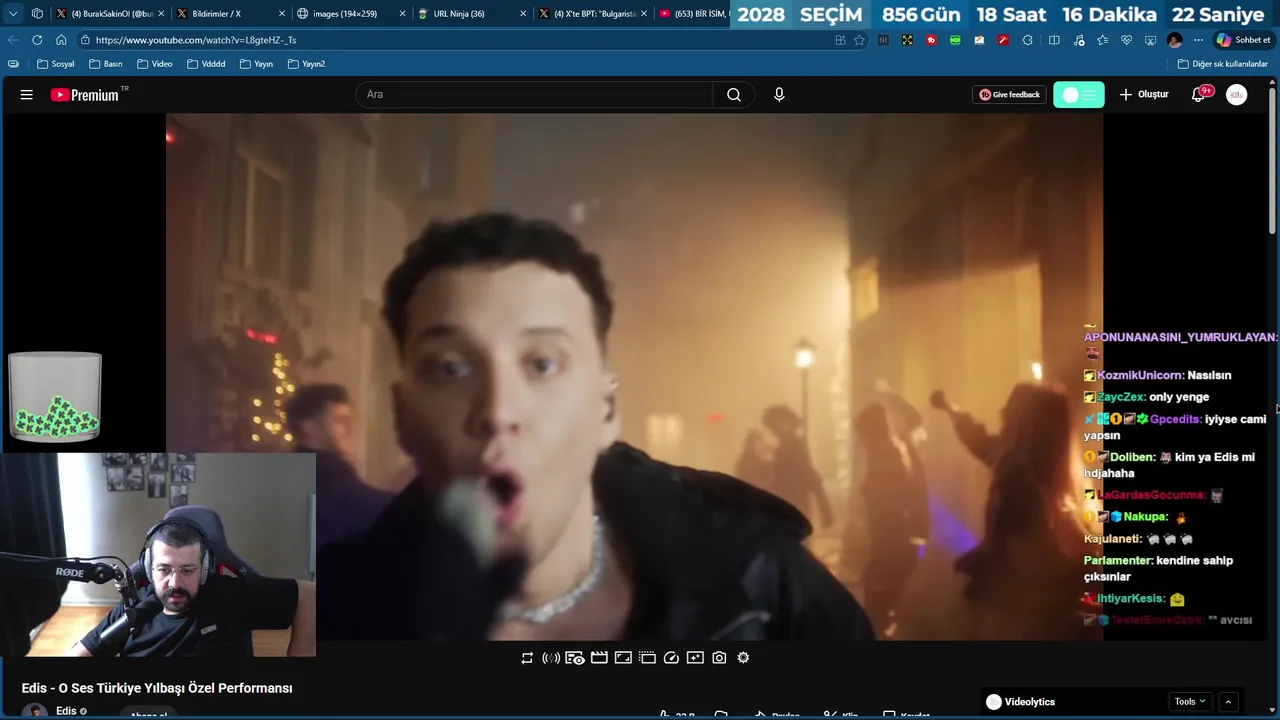Open the playback speed gauge icon

(x=671, y=658)
